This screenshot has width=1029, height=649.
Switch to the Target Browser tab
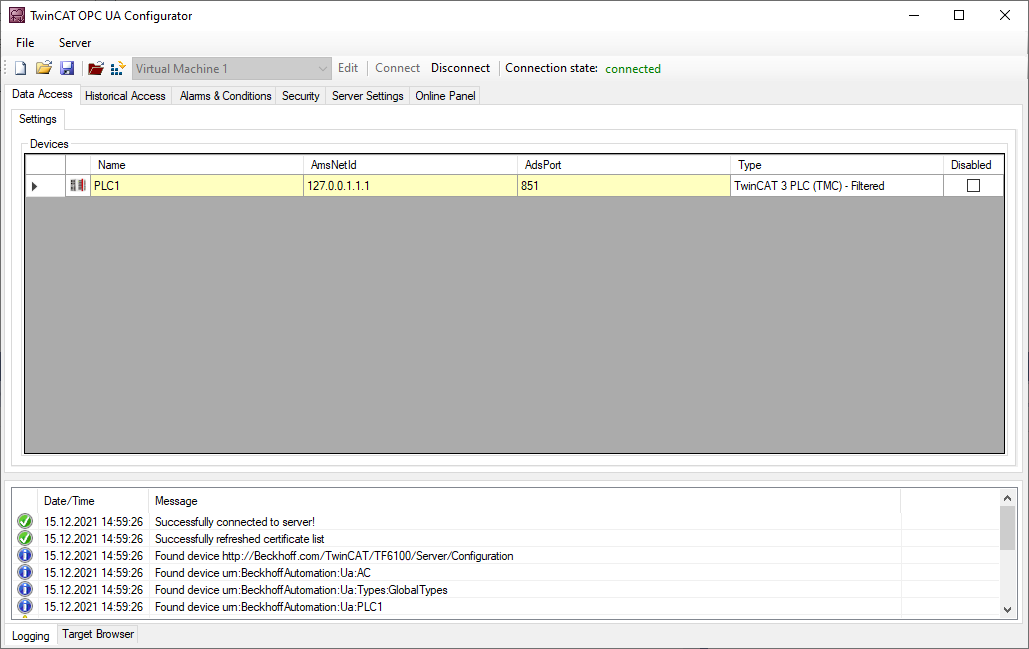pos(98,634)
